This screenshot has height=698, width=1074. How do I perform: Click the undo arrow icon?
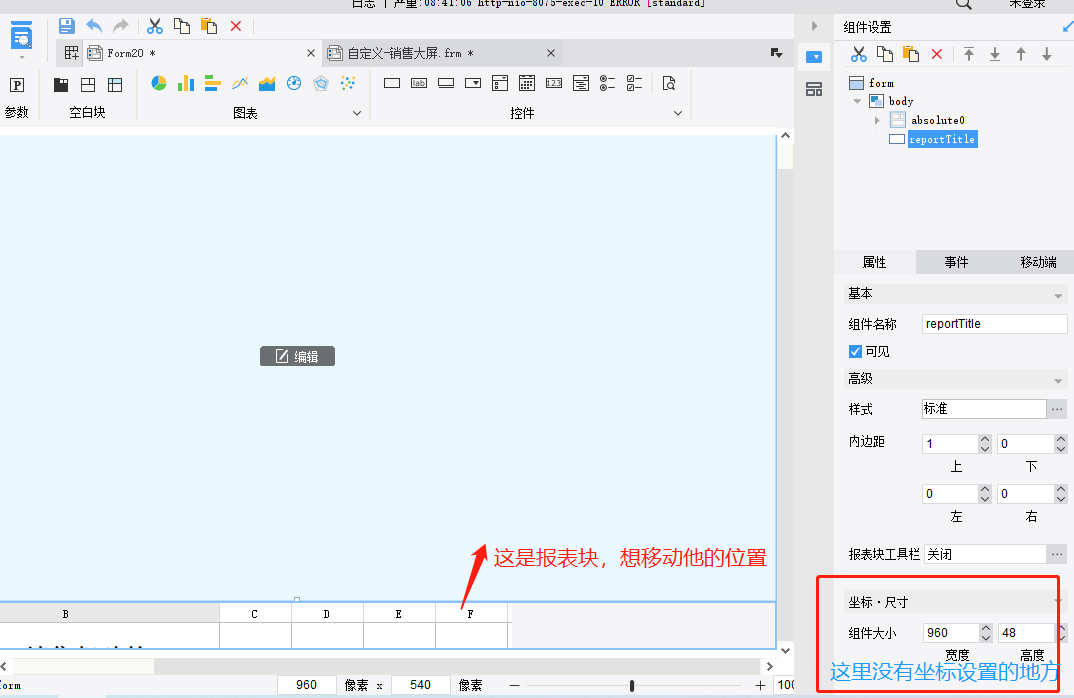[94, 26]
